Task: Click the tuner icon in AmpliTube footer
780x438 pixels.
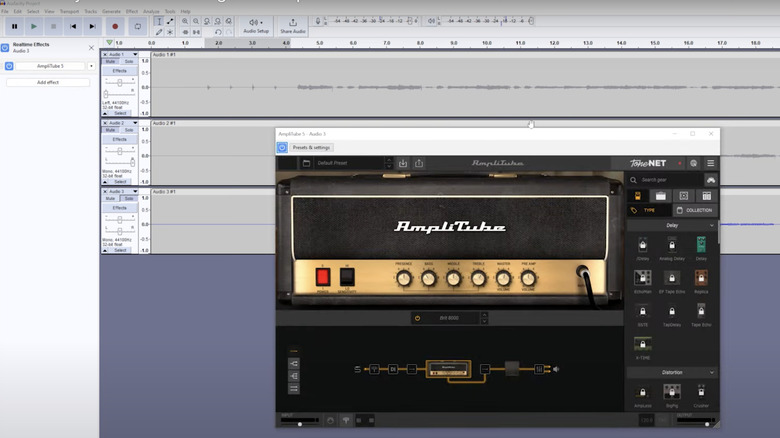Action: (x=346, y=421)
